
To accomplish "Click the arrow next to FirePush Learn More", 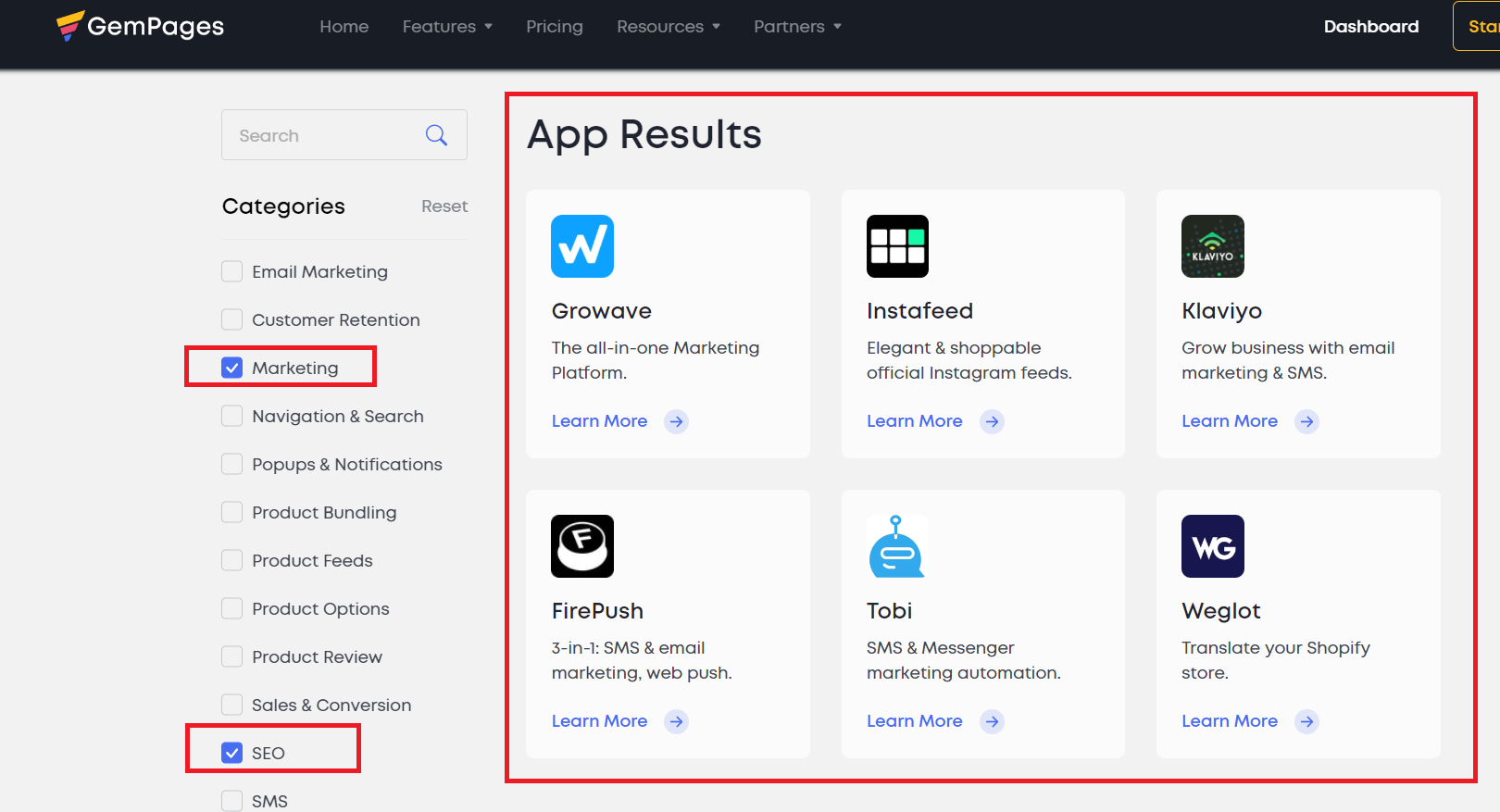I will (677, 721).
